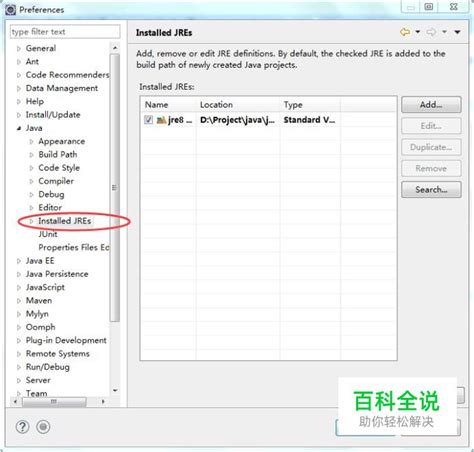Select Oomph in the tree

coord(40,327)
